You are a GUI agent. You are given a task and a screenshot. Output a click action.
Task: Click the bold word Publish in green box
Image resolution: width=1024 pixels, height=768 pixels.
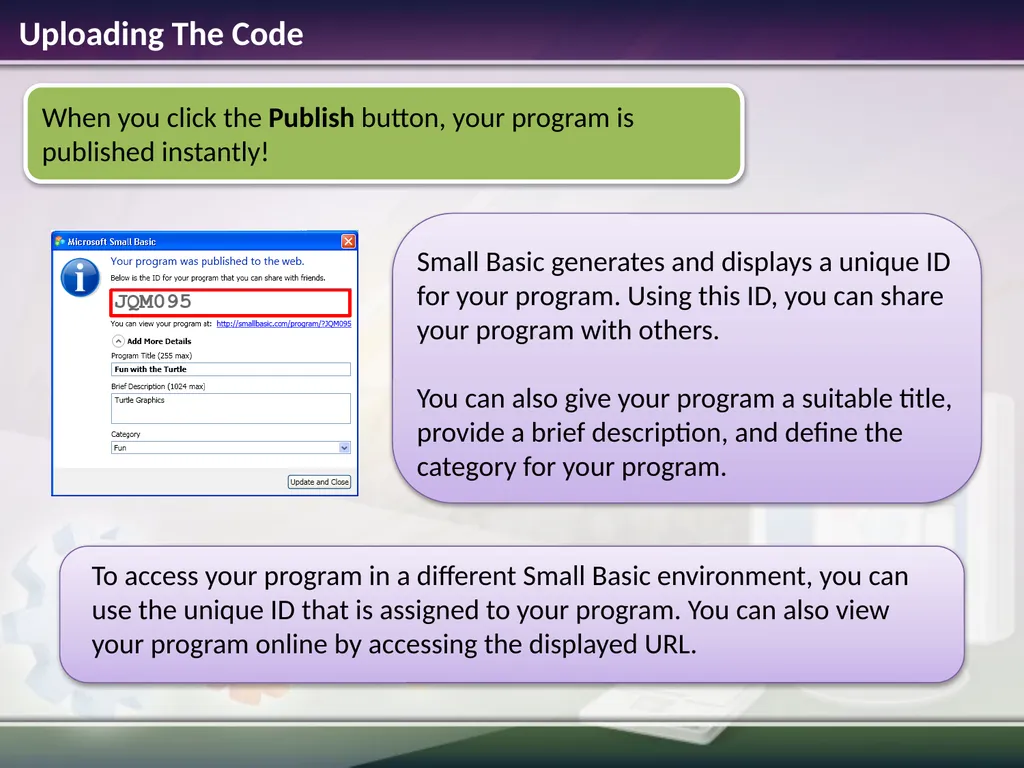(x=311, y=118)
